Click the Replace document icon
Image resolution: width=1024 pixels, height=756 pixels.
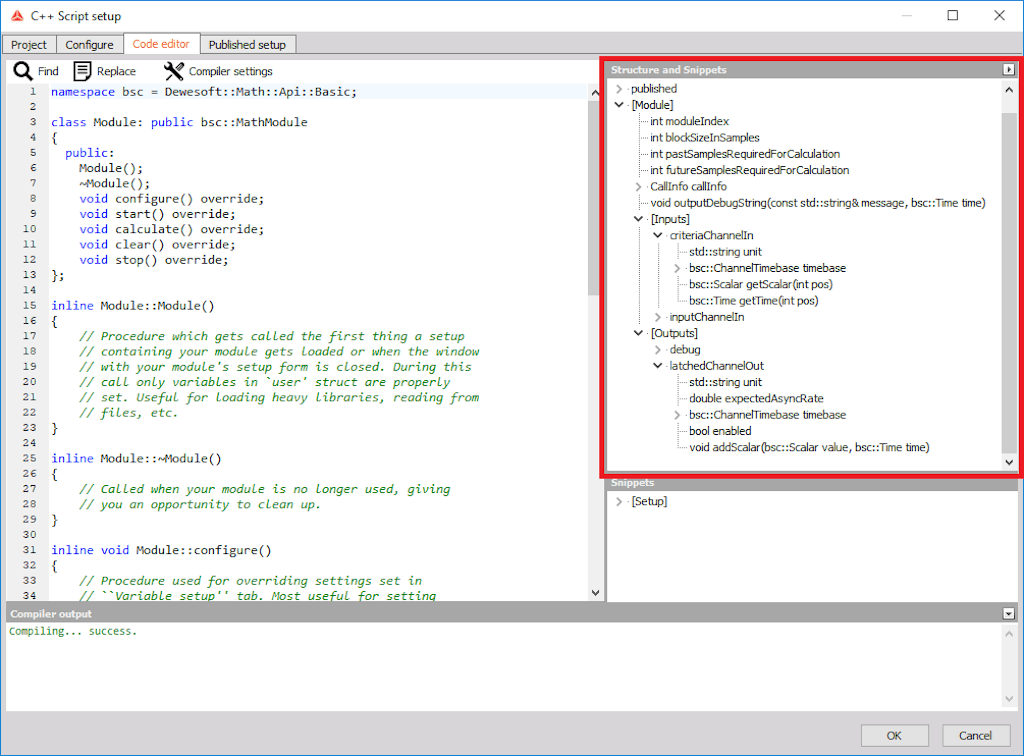(x=82, y=71)
